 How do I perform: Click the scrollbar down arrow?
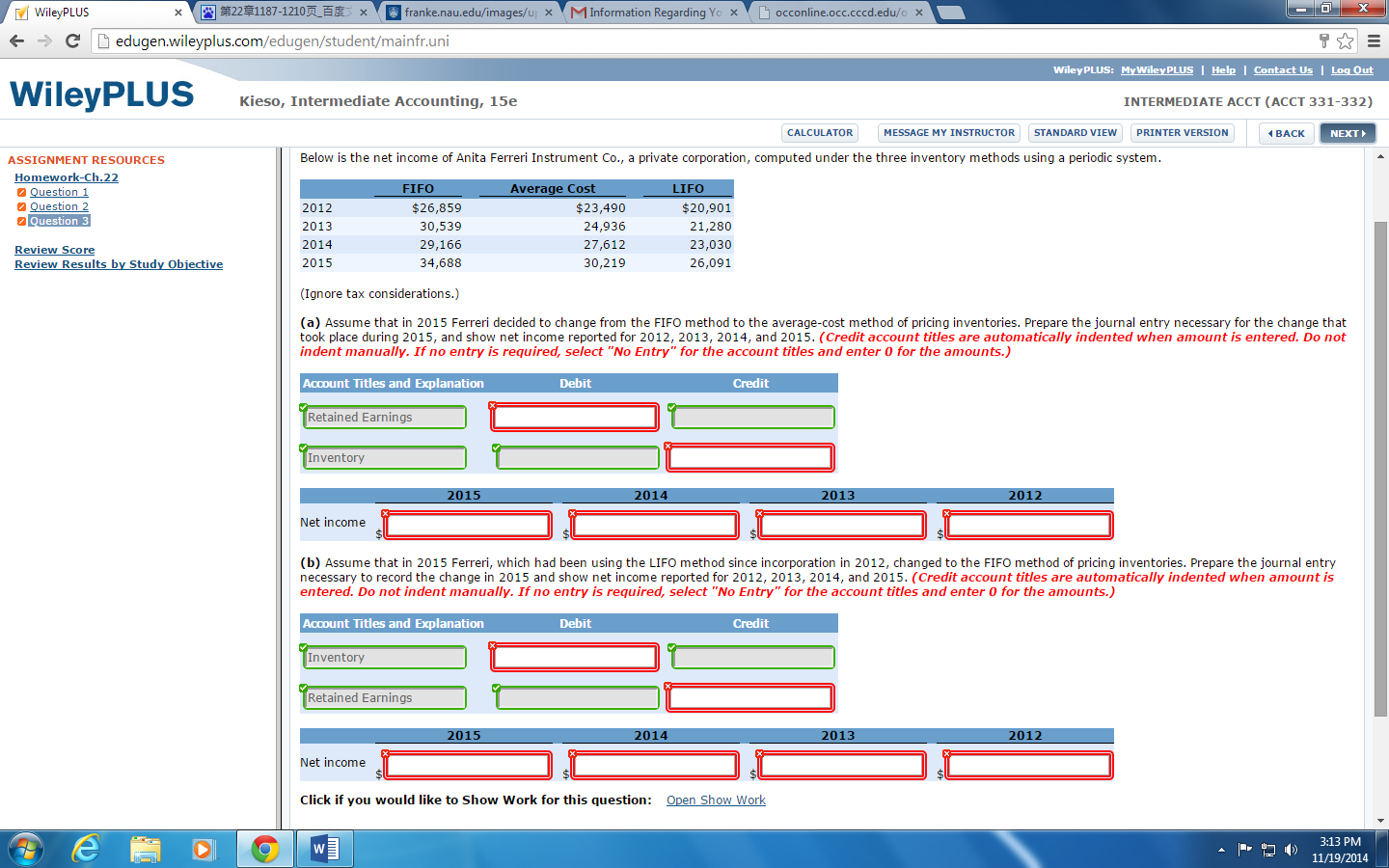click(1380, 821)
